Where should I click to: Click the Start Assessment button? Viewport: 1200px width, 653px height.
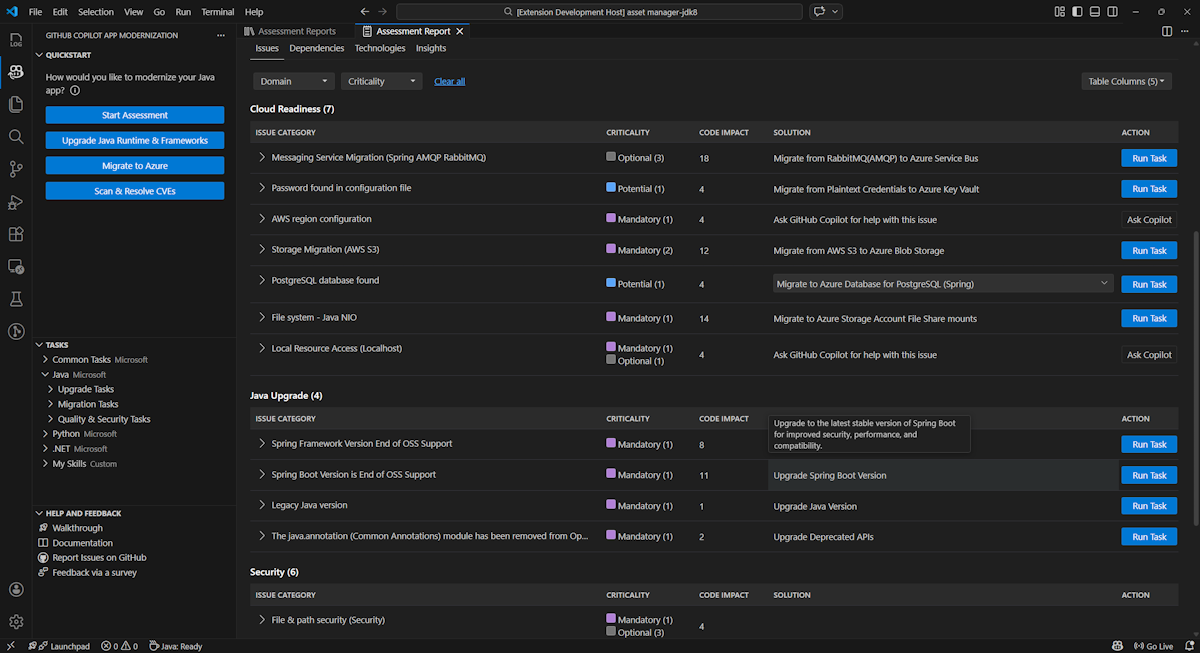135,115
